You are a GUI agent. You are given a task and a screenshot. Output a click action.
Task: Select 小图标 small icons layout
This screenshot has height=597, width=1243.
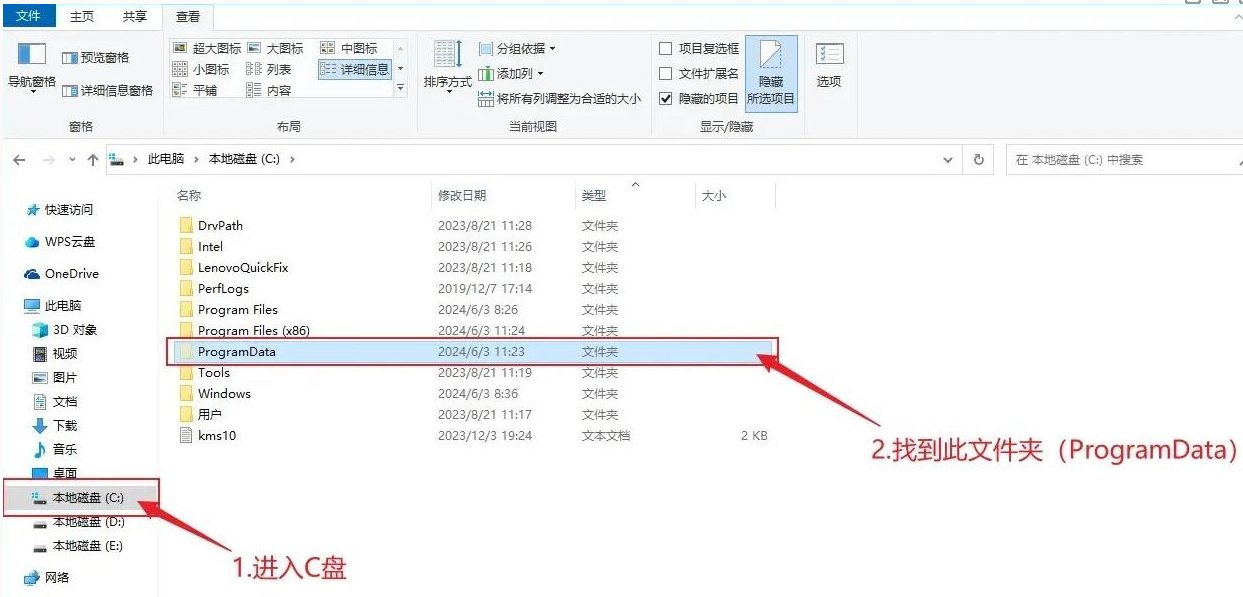(201, 69)
